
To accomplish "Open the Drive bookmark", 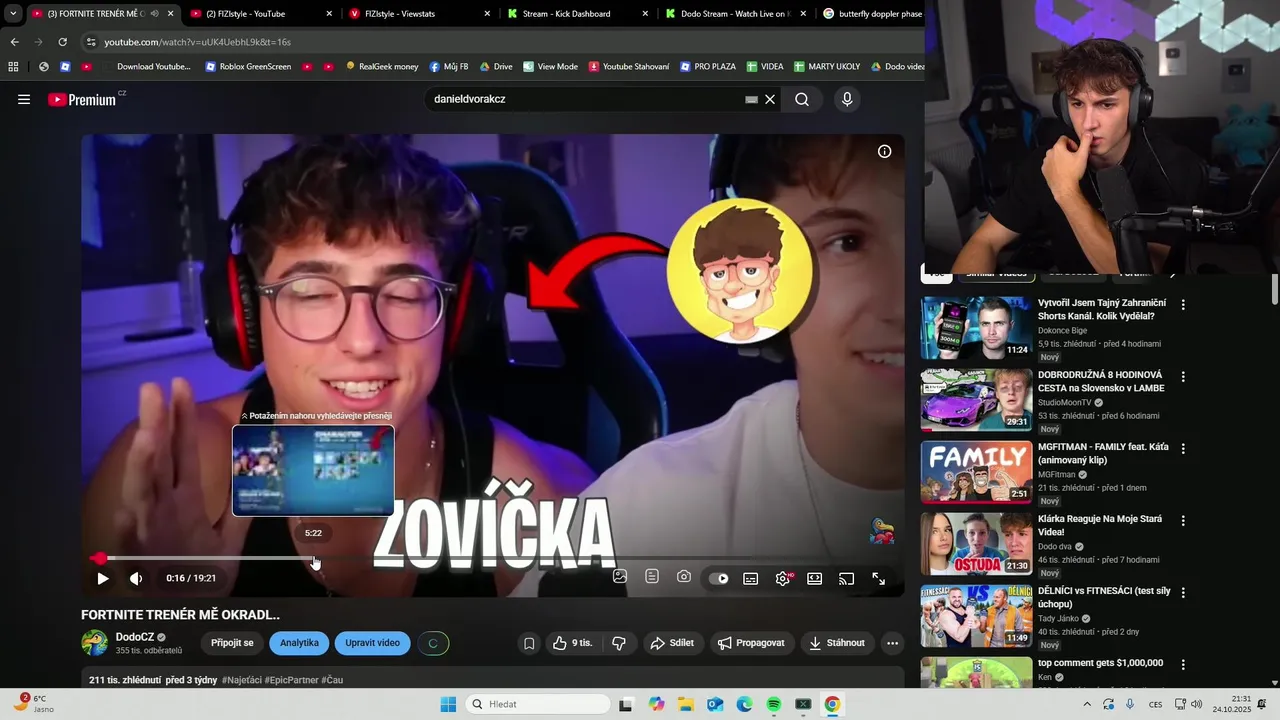I will tap(496, 67).
